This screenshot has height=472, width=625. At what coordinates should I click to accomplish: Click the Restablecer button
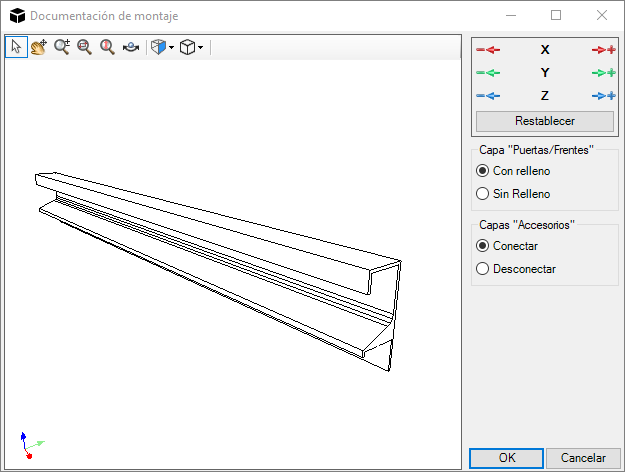click(x=545, y=121)
